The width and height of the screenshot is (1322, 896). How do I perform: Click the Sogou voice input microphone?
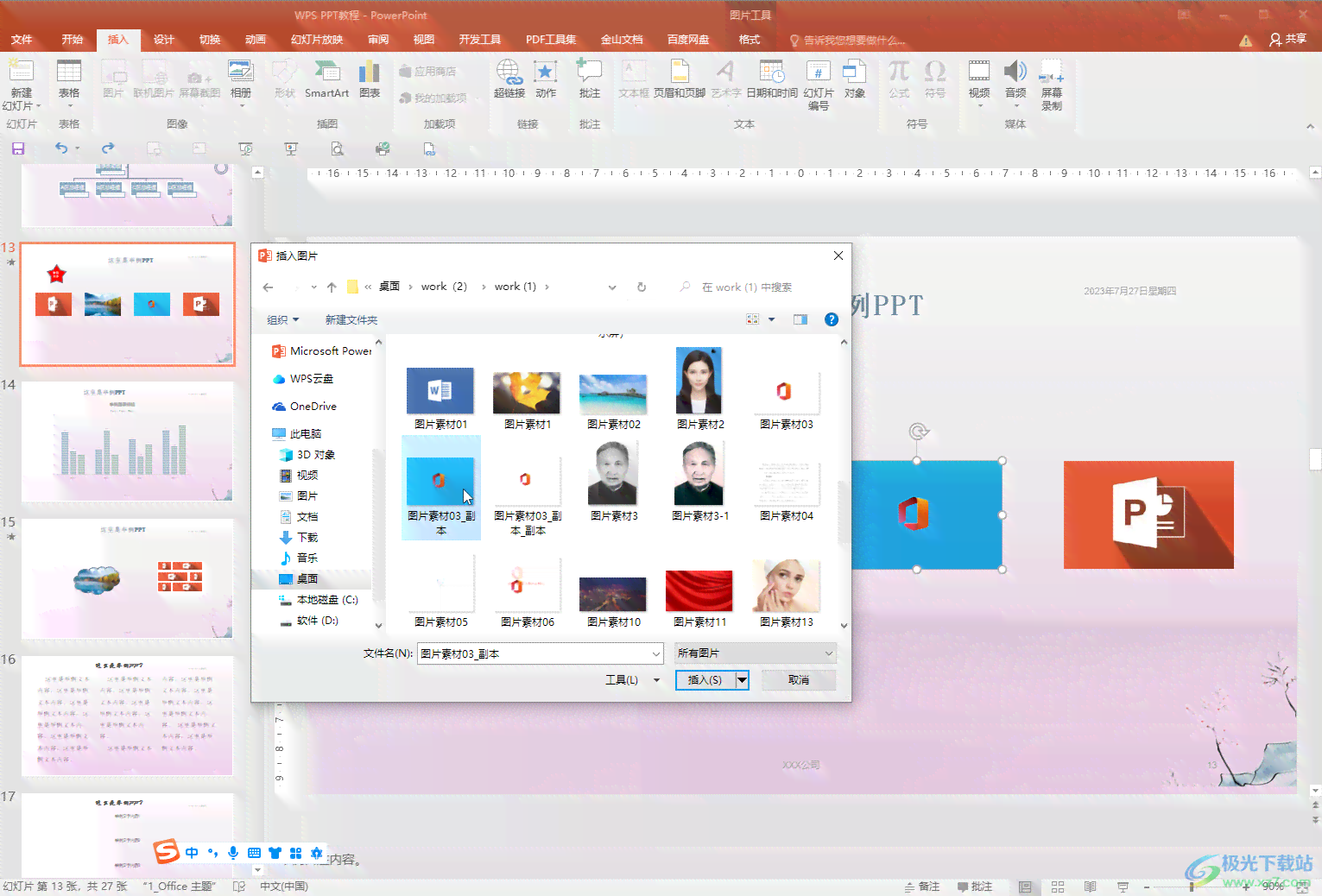233,853
